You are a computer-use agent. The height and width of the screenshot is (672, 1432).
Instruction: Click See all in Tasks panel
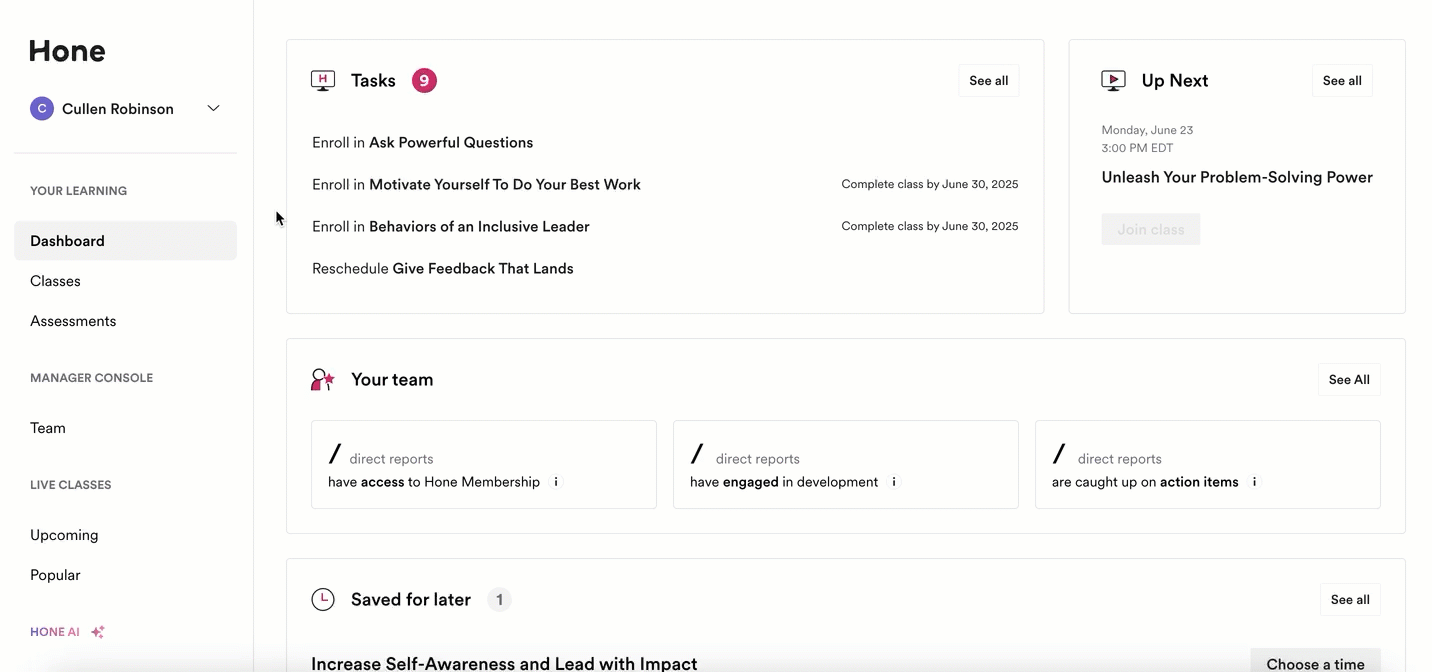pyautogui.click(x=988, y=81)
